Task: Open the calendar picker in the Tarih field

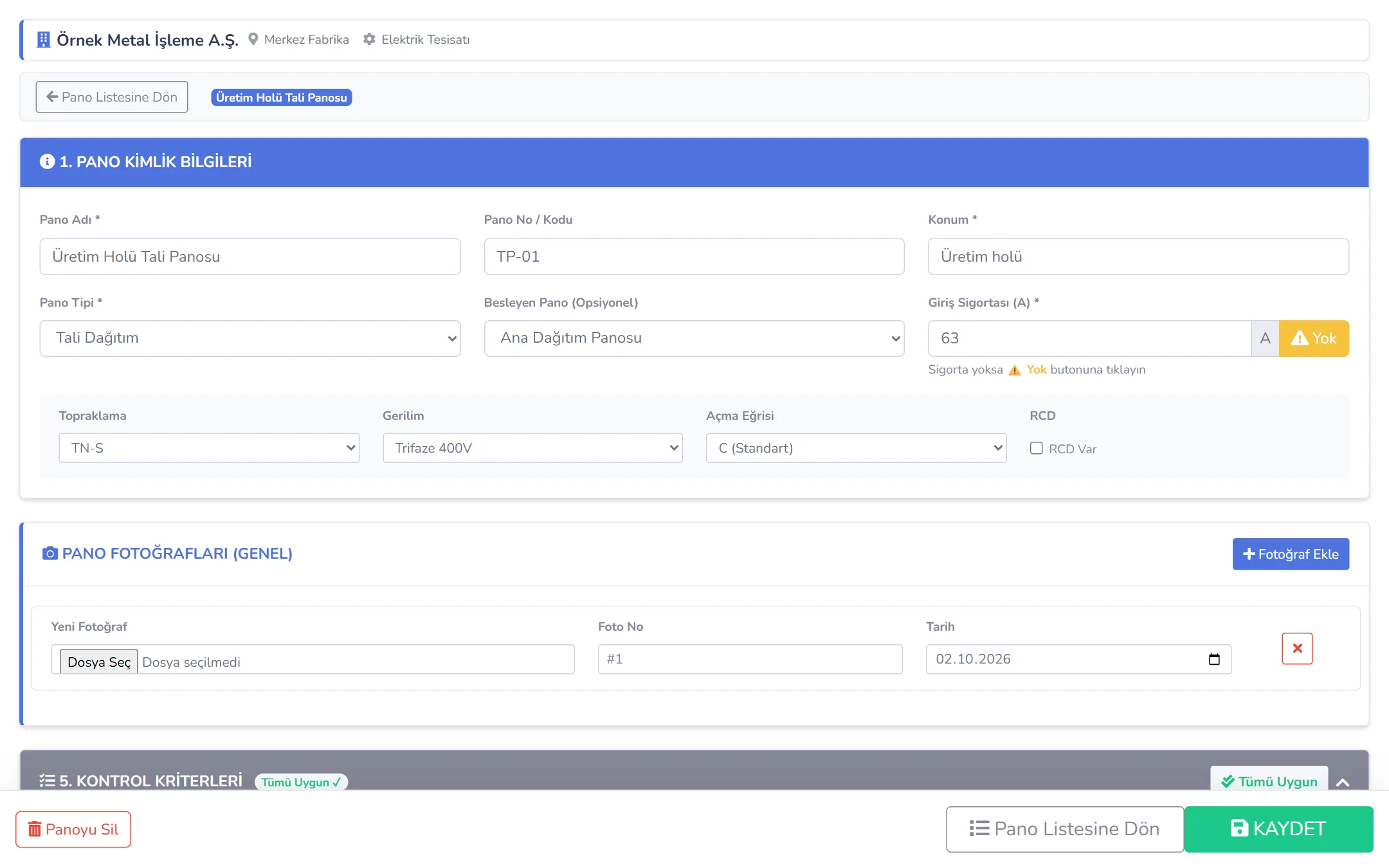Action: coord(1214,659)
